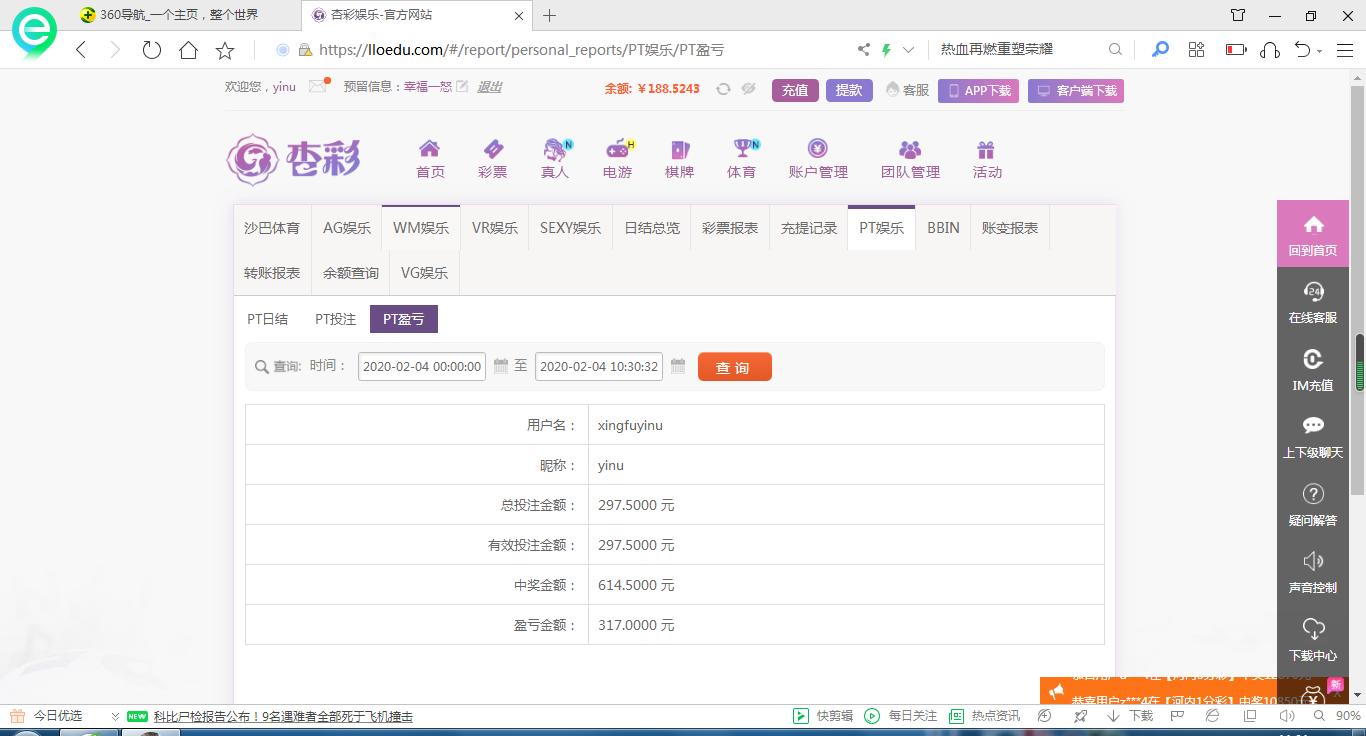Screen dimensions: 1366x736
Task: Click the balance refresh icon
Action: 723,89
